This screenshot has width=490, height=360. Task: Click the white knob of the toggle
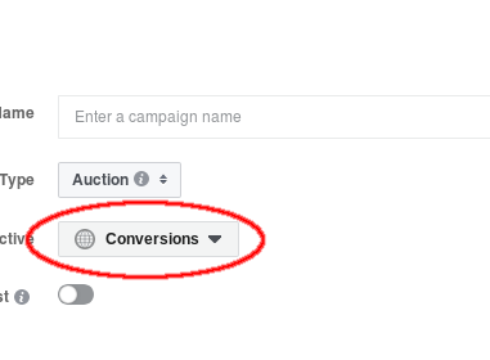[x=68, y=295]
